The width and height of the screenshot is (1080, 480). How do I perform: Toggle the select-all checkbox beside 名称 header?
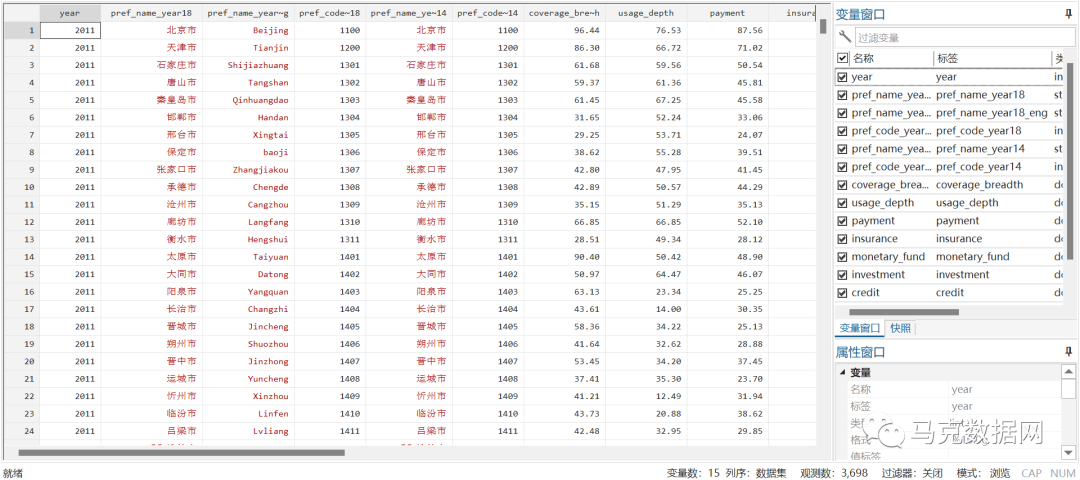pos(842,59)
